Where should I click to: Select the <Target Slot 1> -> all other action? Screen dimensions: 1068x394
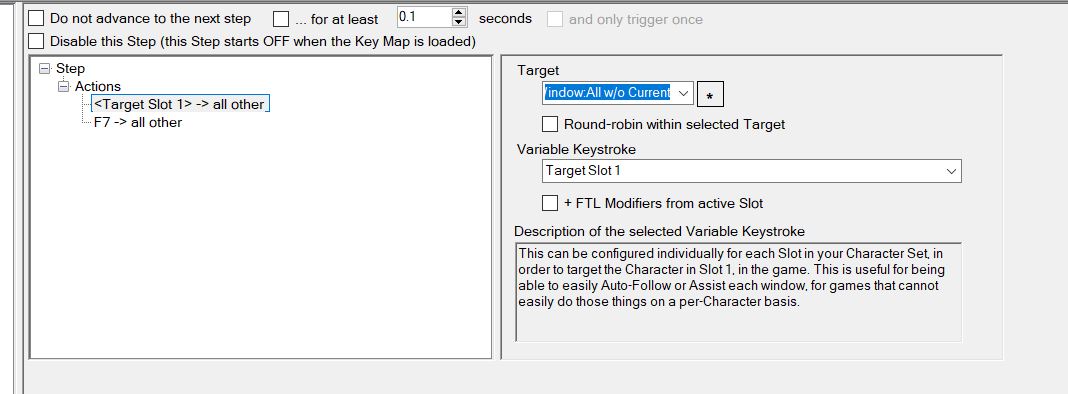coord(180,104)
